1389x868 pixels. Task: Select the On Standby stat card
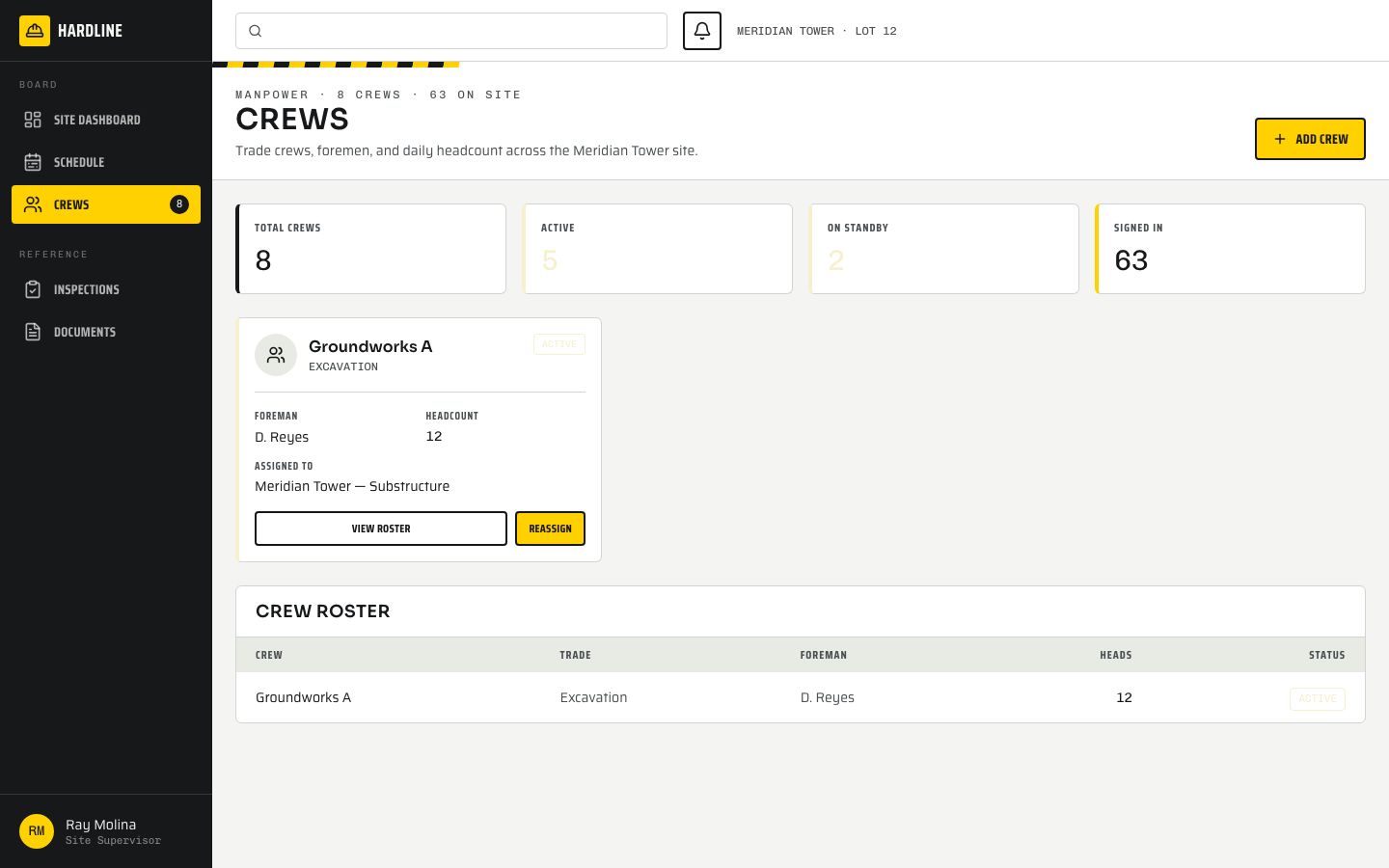click(x=943, y=249)
